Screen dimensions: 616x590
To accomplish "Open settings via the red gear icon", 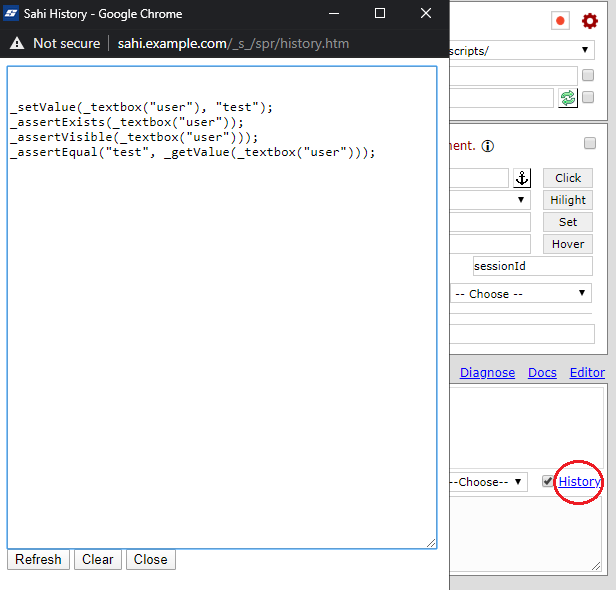I will pyautogui.click(x=589, y=21).
